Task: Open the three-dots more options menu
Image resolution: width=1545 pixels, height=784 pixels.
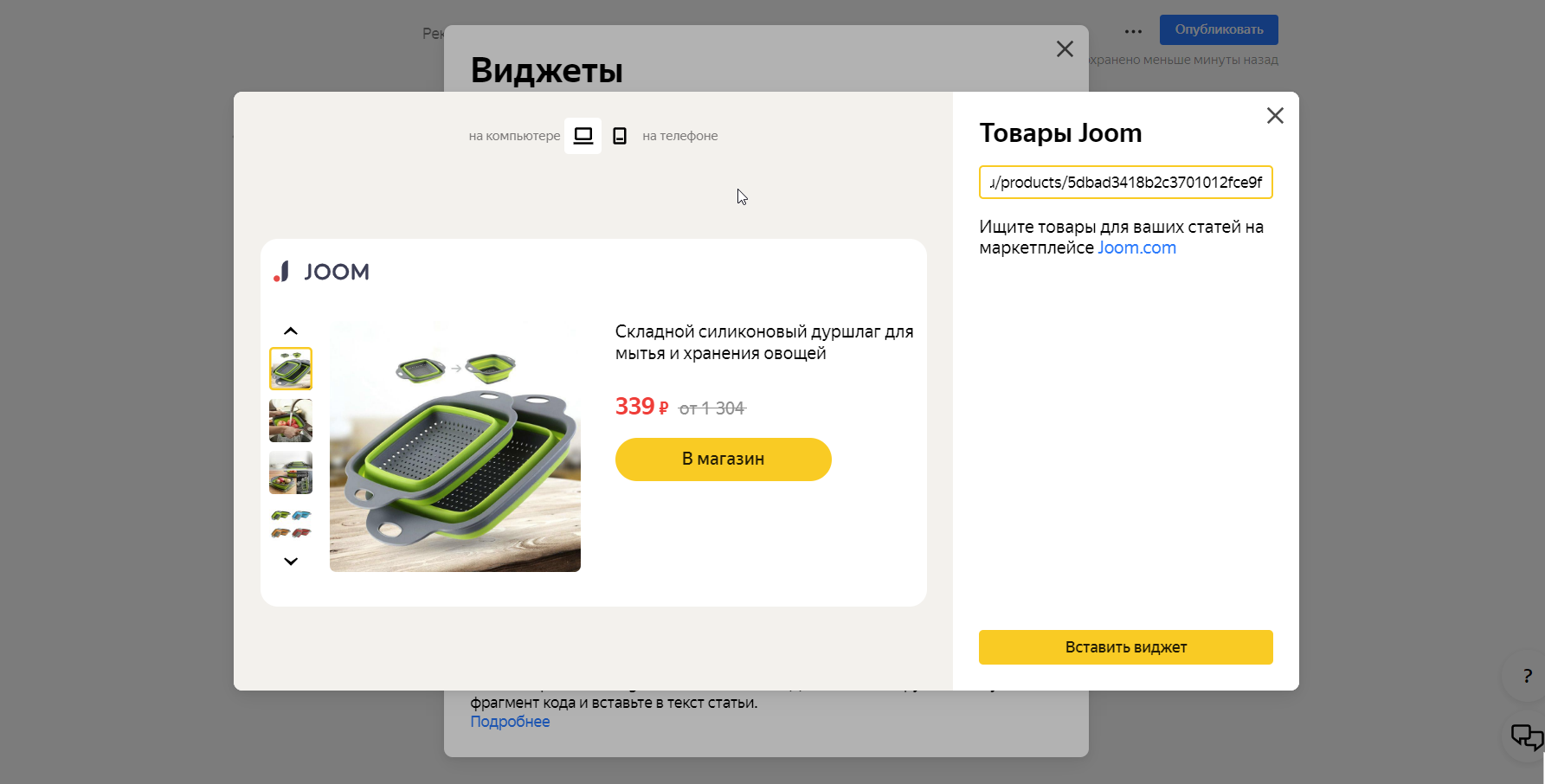Action: [x=1133, y=31]
